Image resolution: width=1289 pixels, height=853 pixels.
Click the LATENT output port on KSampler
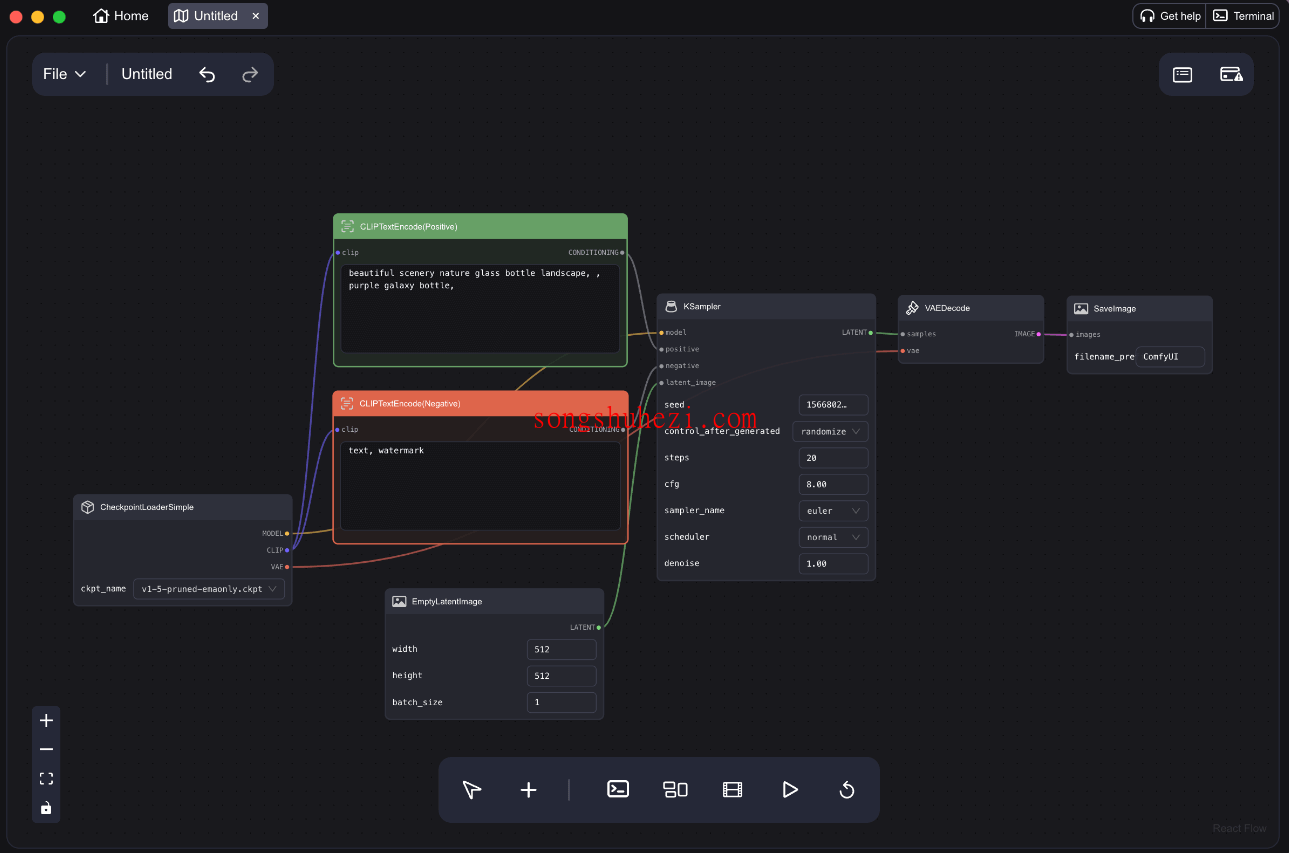click(871, 332)
